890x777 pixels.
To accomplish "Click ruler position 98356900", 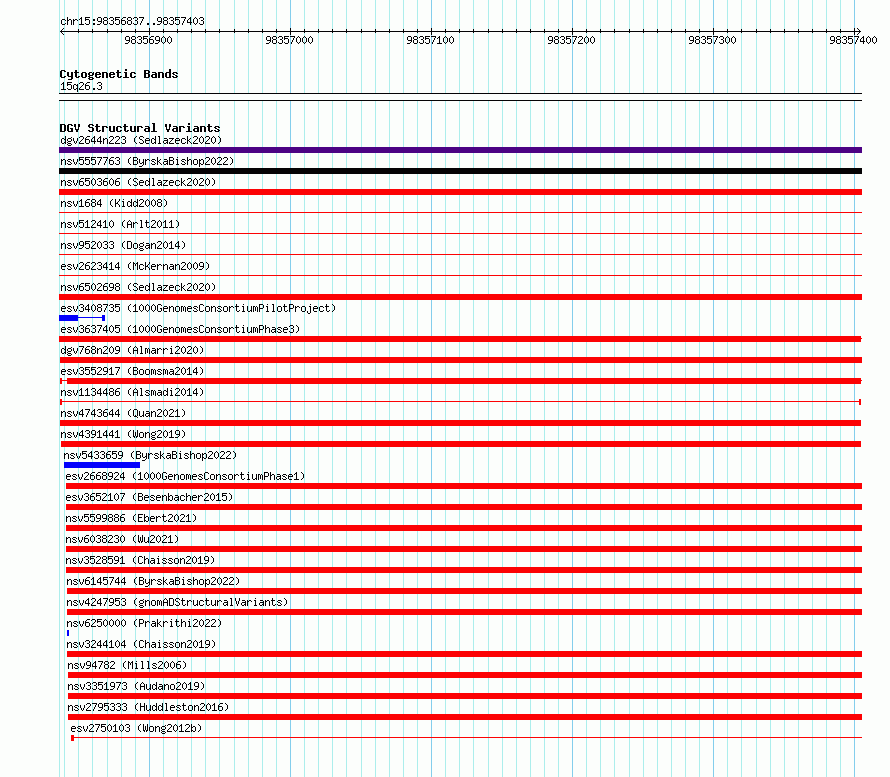I will 148,40.
